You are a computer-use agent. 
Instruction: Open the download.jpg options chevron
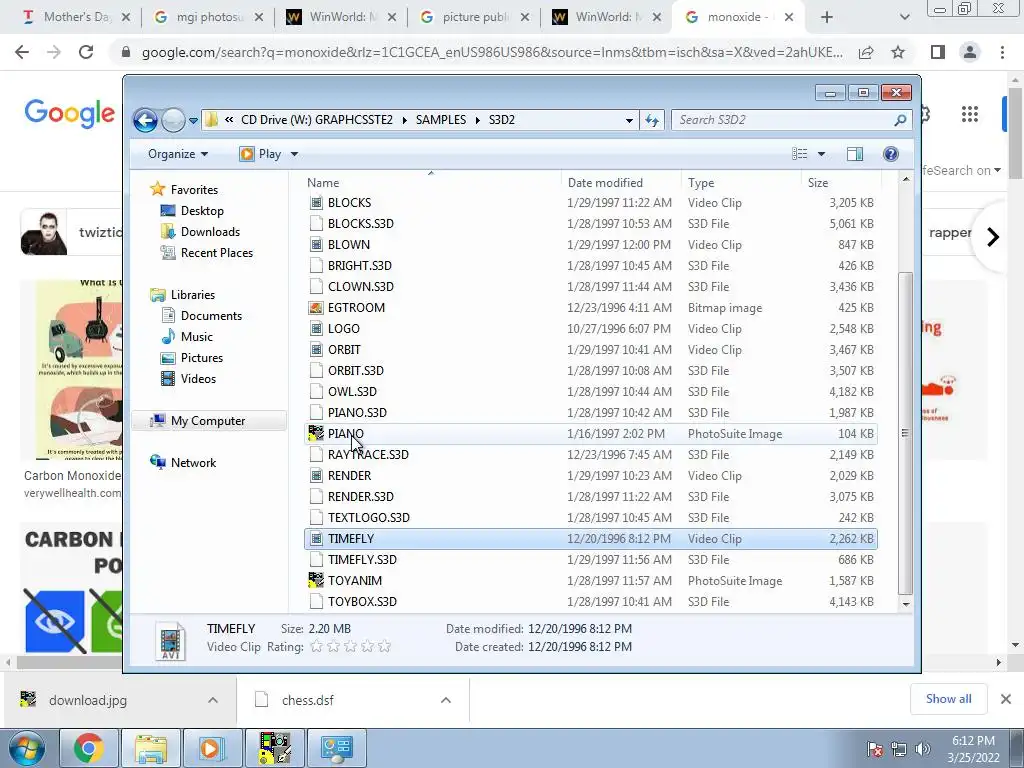tap(213, 700)
